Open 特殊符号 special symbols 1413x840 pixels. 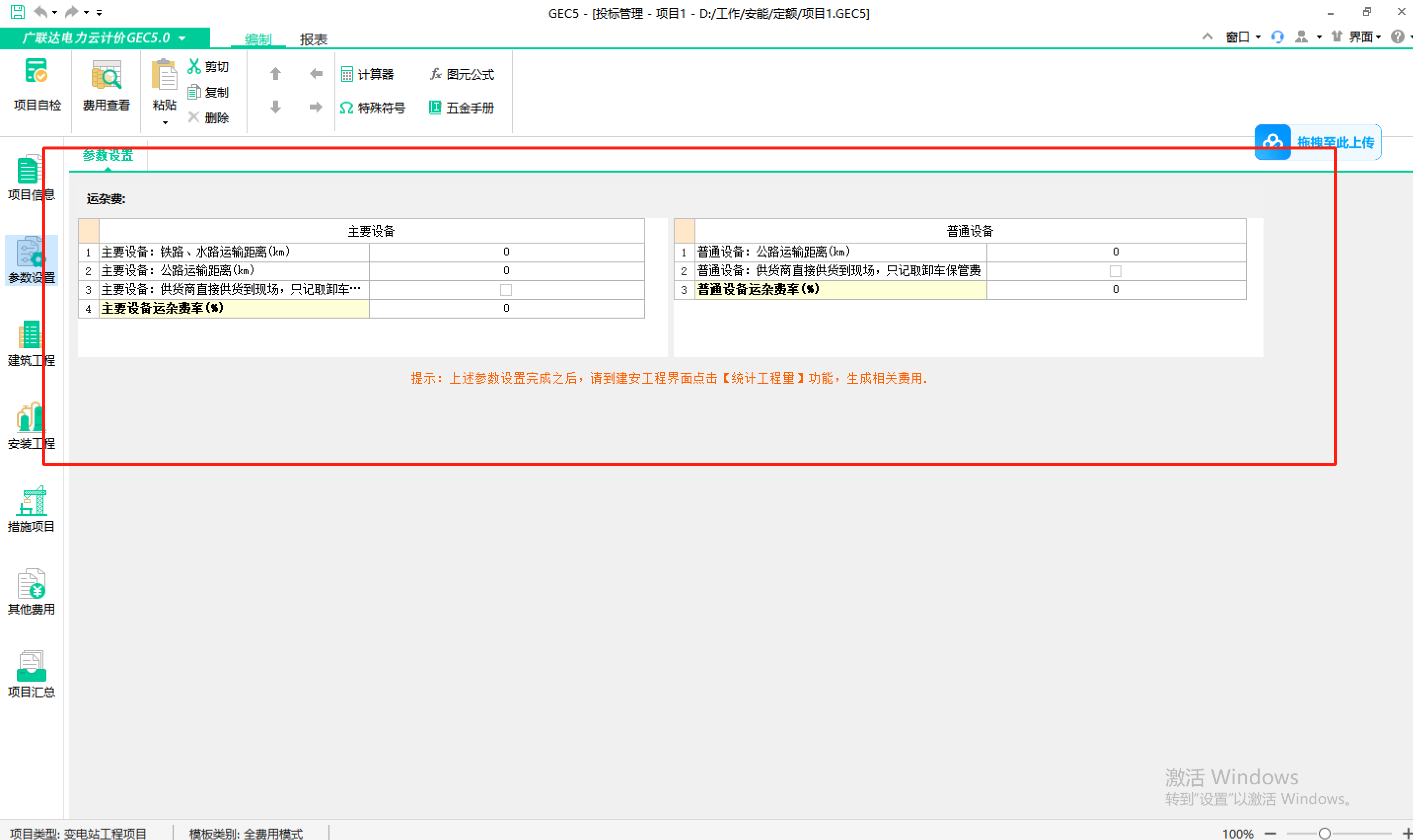[x=373, y=108]
